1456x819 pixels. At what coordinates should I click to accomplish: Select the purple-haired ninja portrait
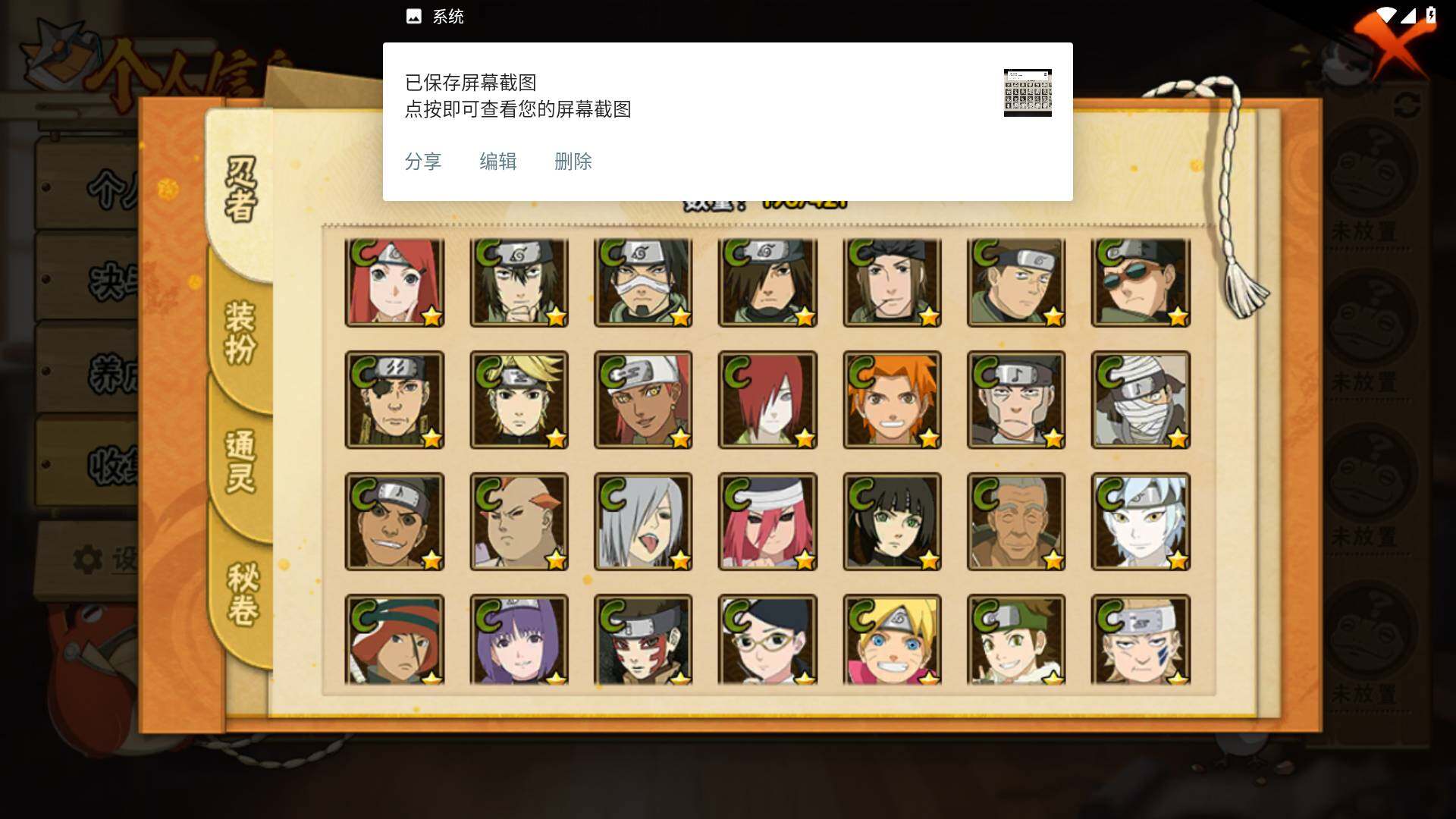(519, 640)
